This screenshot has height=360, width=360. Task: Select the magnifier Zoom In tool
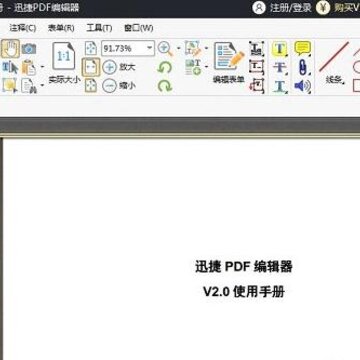click(x=165, y=49)
